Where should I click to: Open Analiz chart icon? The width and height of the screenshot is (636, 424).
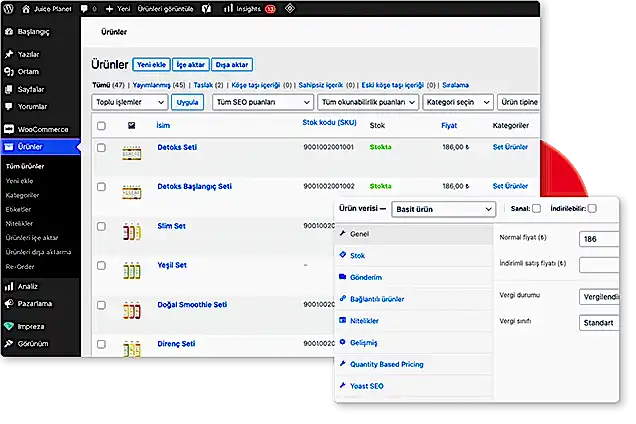point(9,286)
